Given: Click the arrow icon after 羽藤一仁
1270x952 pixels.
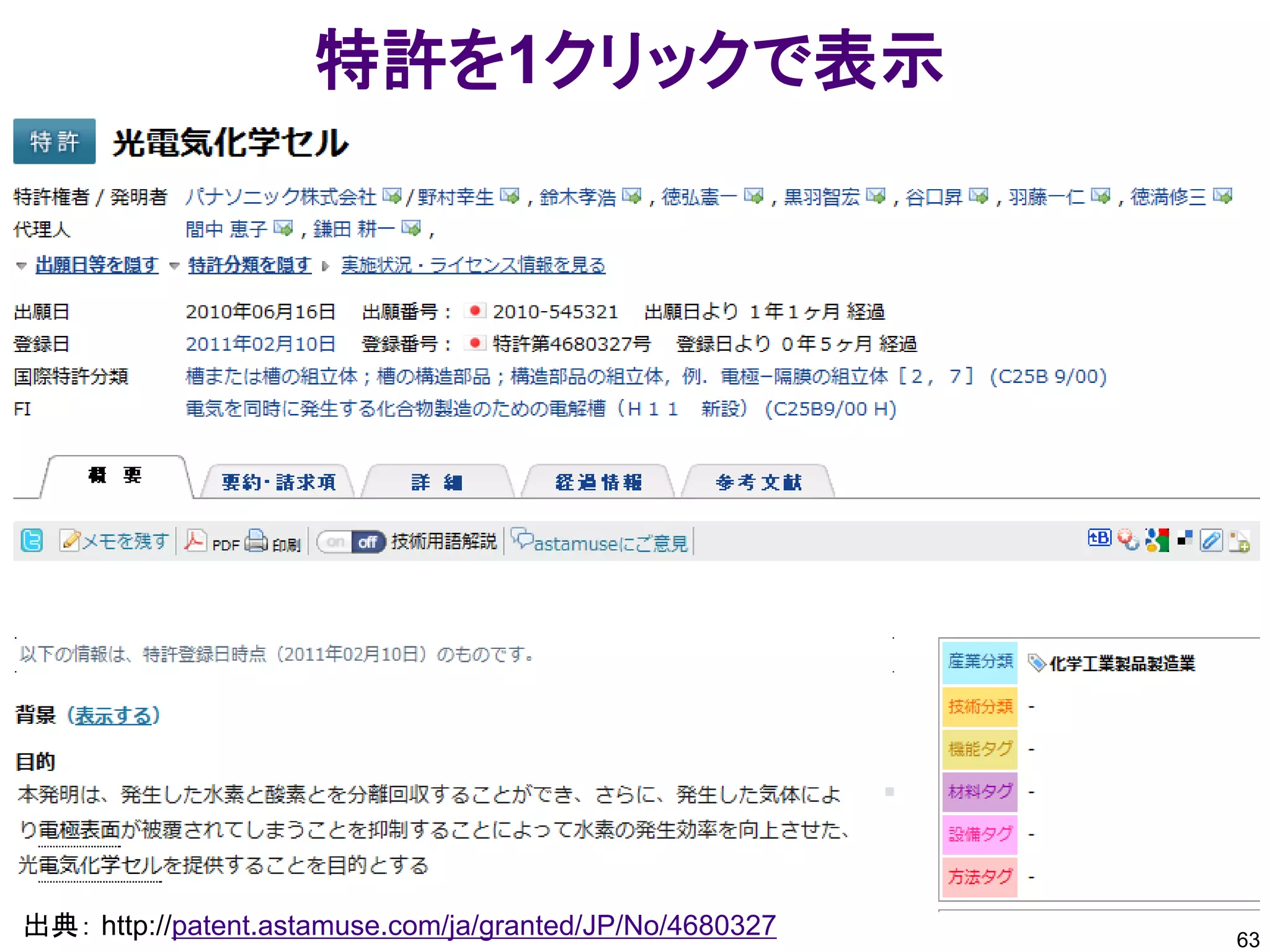Looking at the screenshot, I should pyautogui.click(x=1101, y=196).
